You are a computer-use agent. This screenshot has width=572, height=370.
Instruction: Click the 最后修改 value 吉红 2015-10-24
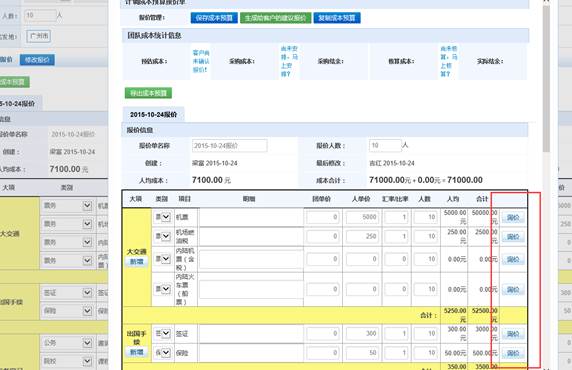pyautogui.click(x=392, y=163)
